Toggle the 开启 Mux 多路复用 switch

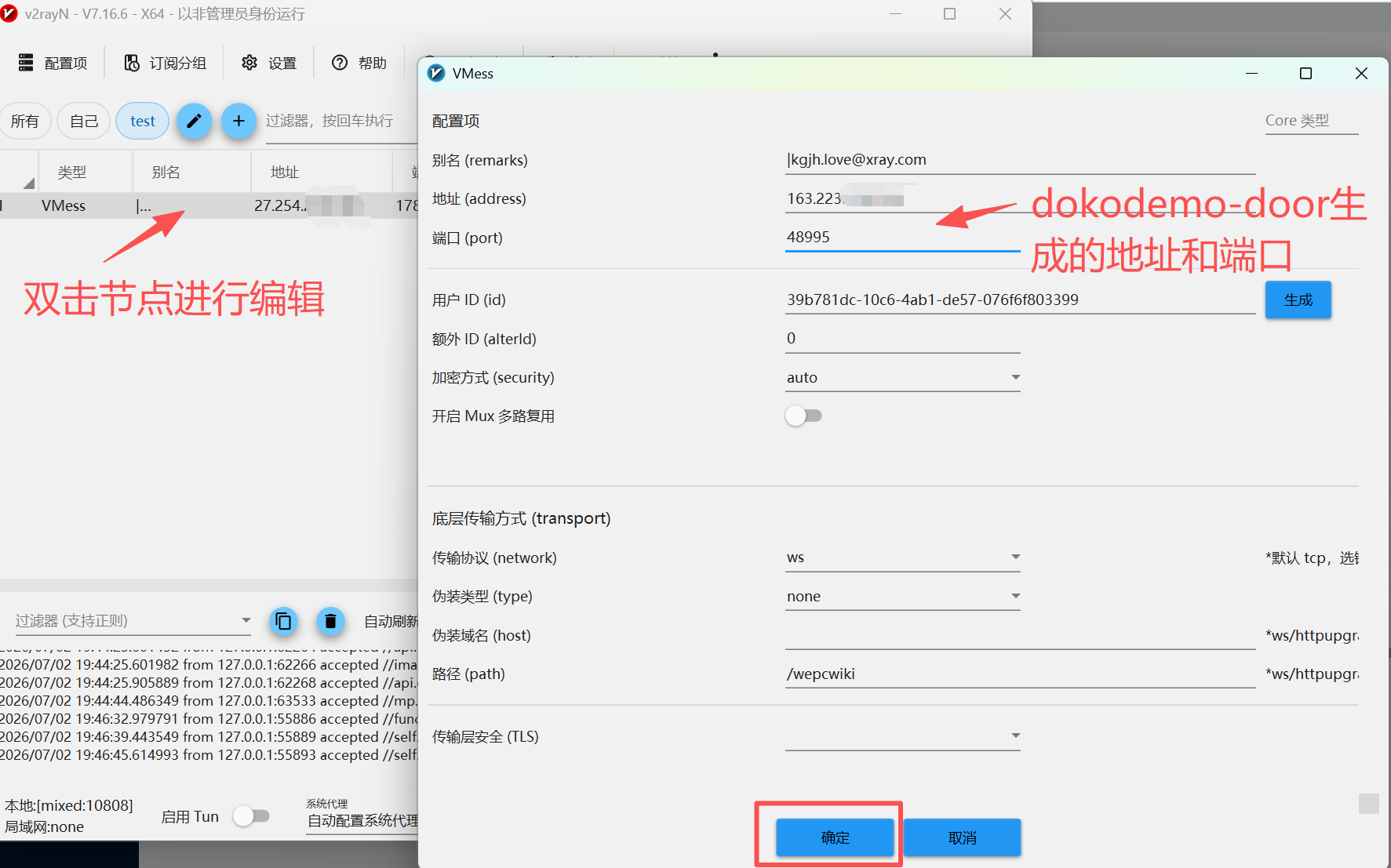(803, 416)
